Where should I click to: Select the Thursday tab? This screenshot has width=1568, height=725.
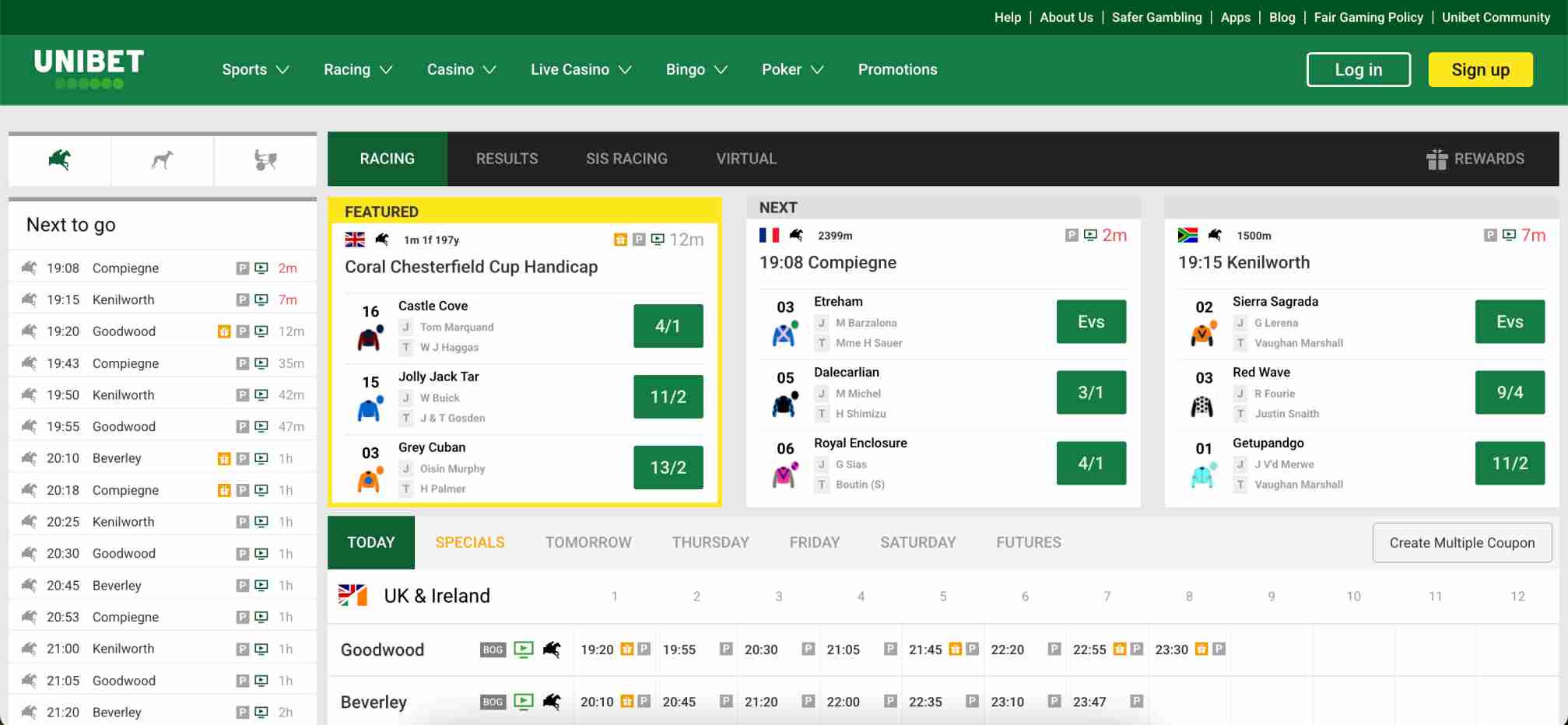[710, 542]
